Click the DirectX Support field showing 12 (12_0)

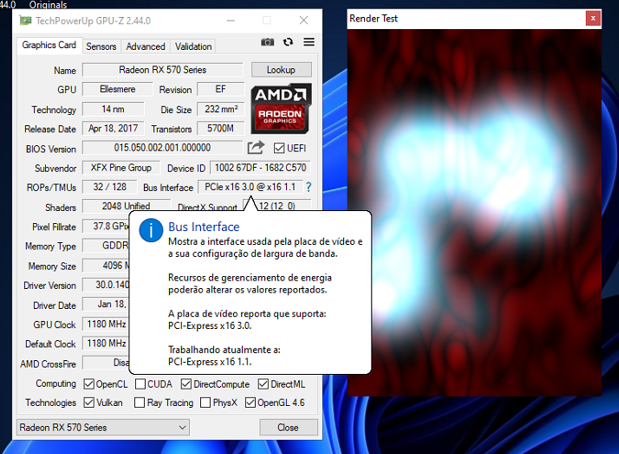point(277,205)
